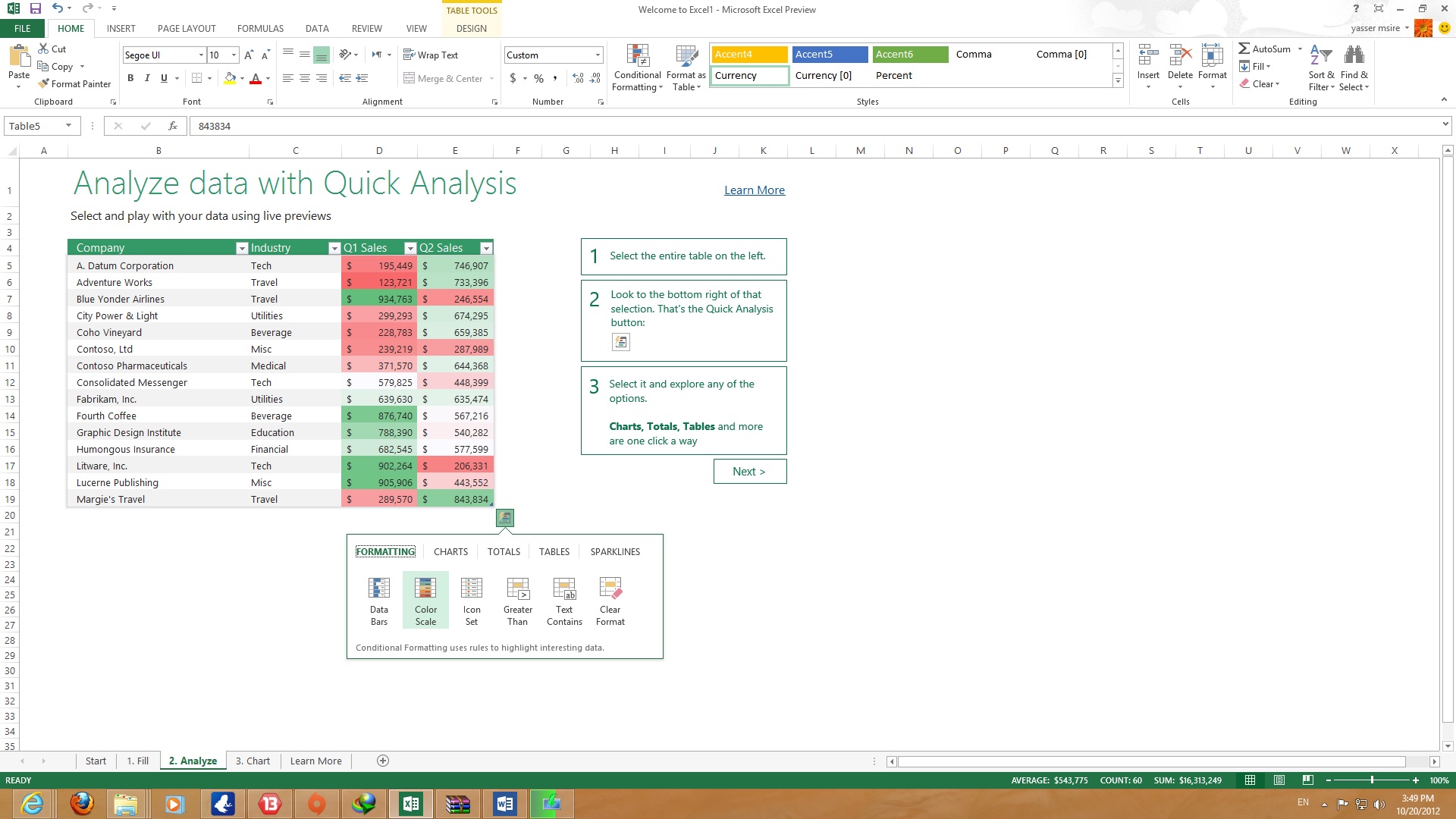Switch to the 3. Chart sheet tab

click(x=253, y=761)
